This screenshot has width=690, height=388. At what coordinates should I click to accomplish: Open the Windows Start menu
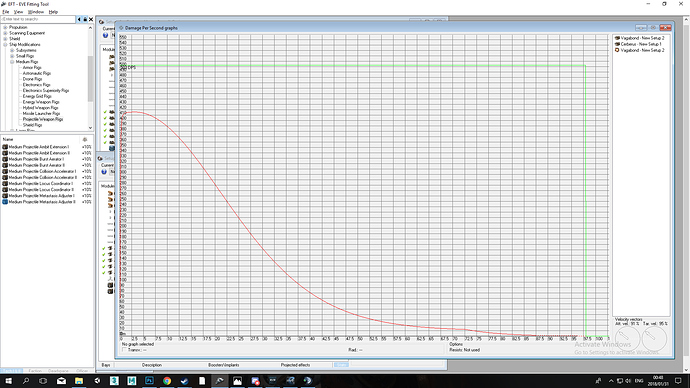tap(8, 381)
